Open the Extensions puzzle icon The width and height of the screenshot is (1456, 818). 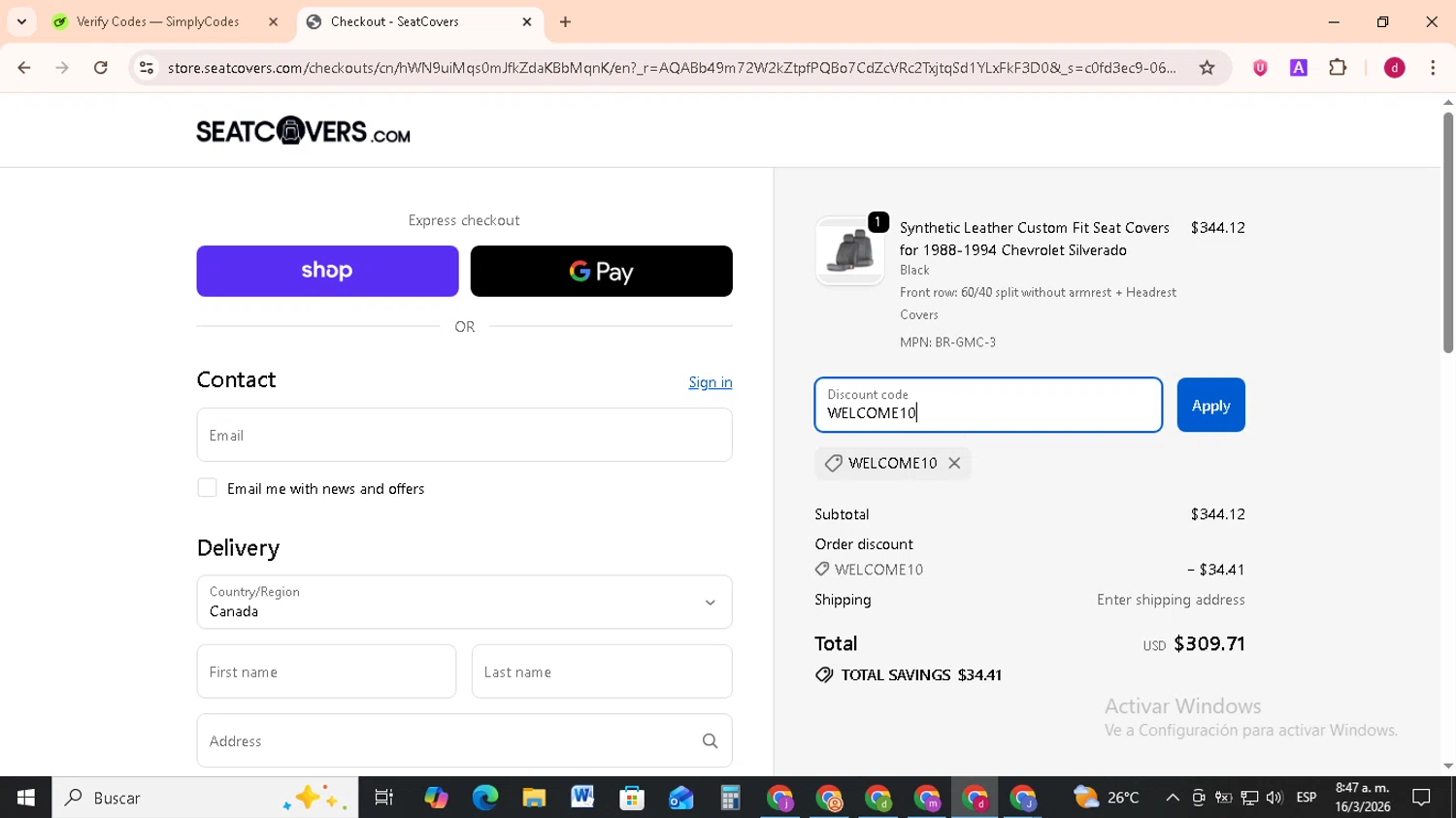(1338, 67)
